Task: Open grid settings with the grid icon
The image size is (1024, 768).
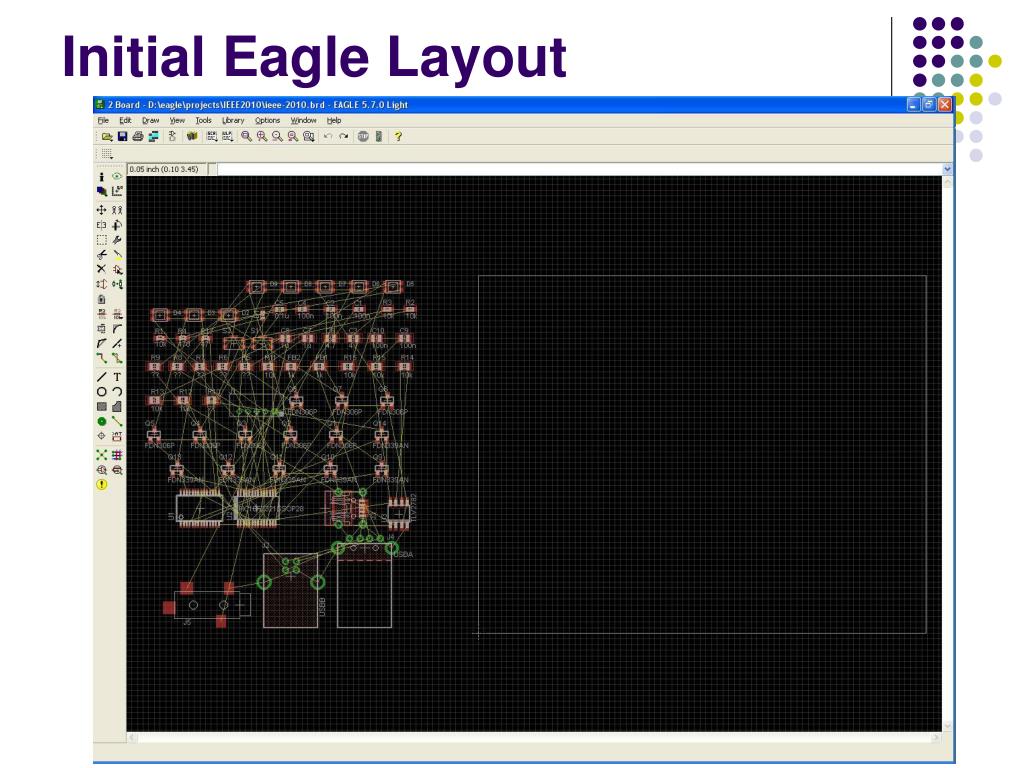Action: (107, 154)
